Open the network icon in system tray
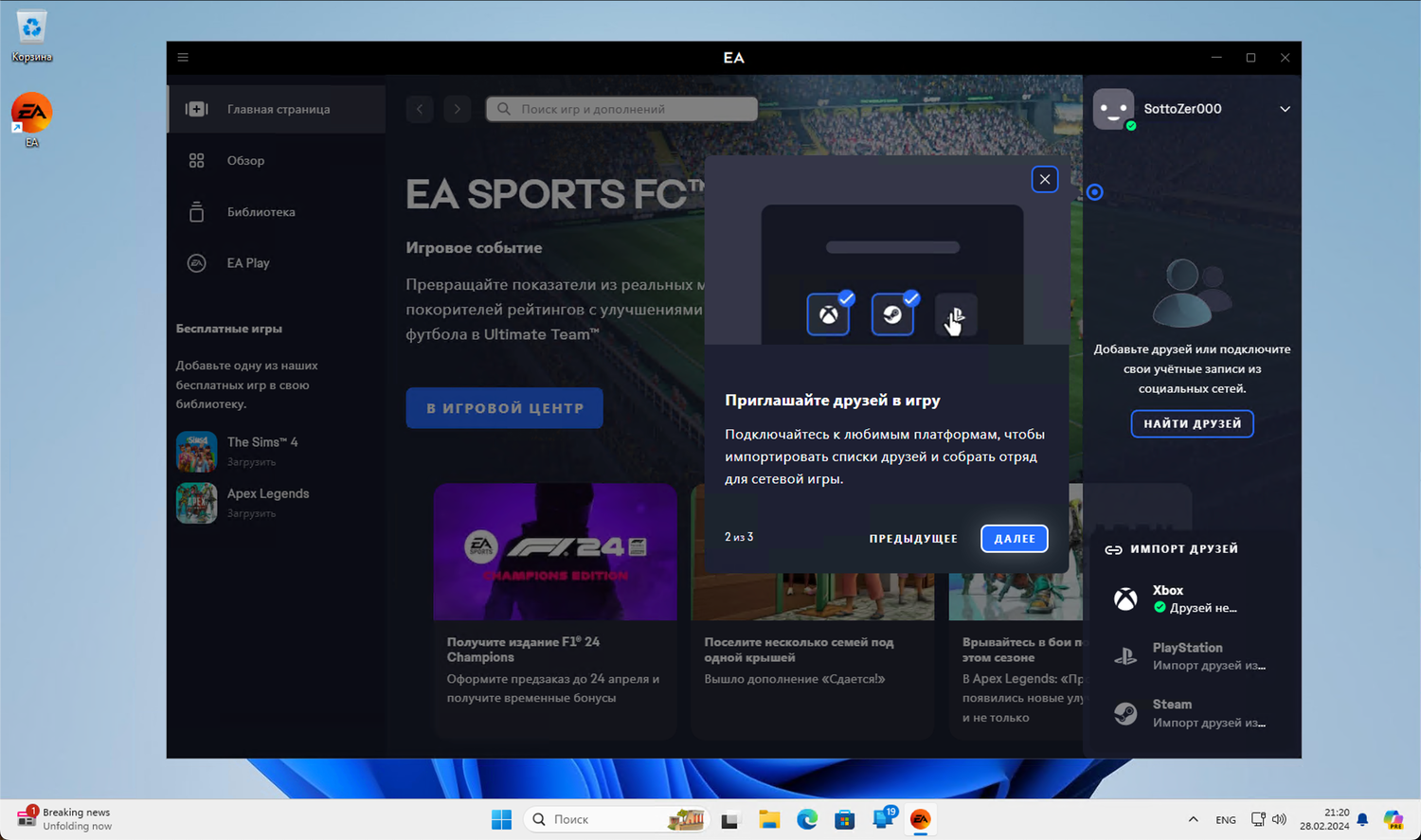1421x840 pixels. [x=1258, y=819]
